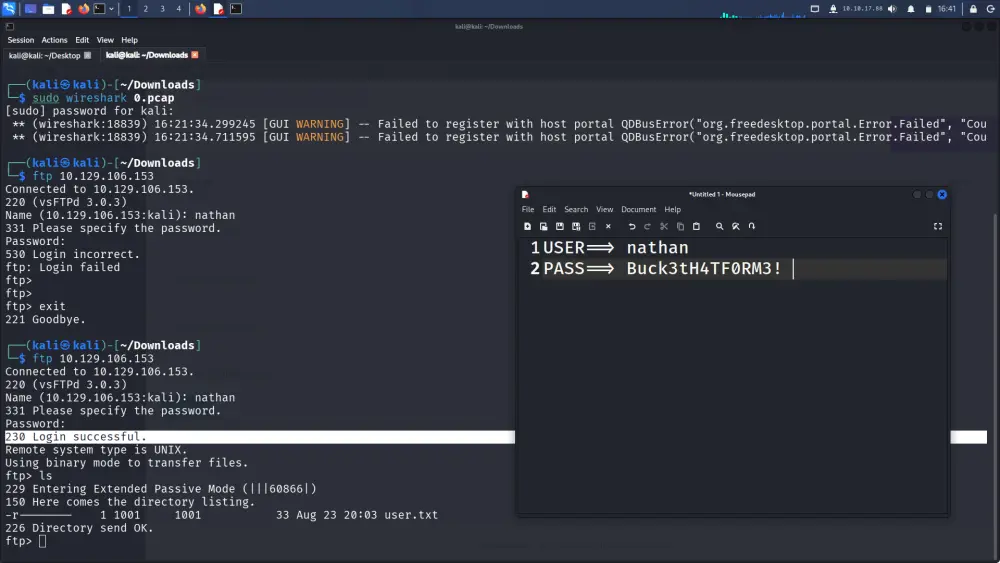Open the Kali applications menu
Viewport: 1000px width, 563px height.
(9, 9)
